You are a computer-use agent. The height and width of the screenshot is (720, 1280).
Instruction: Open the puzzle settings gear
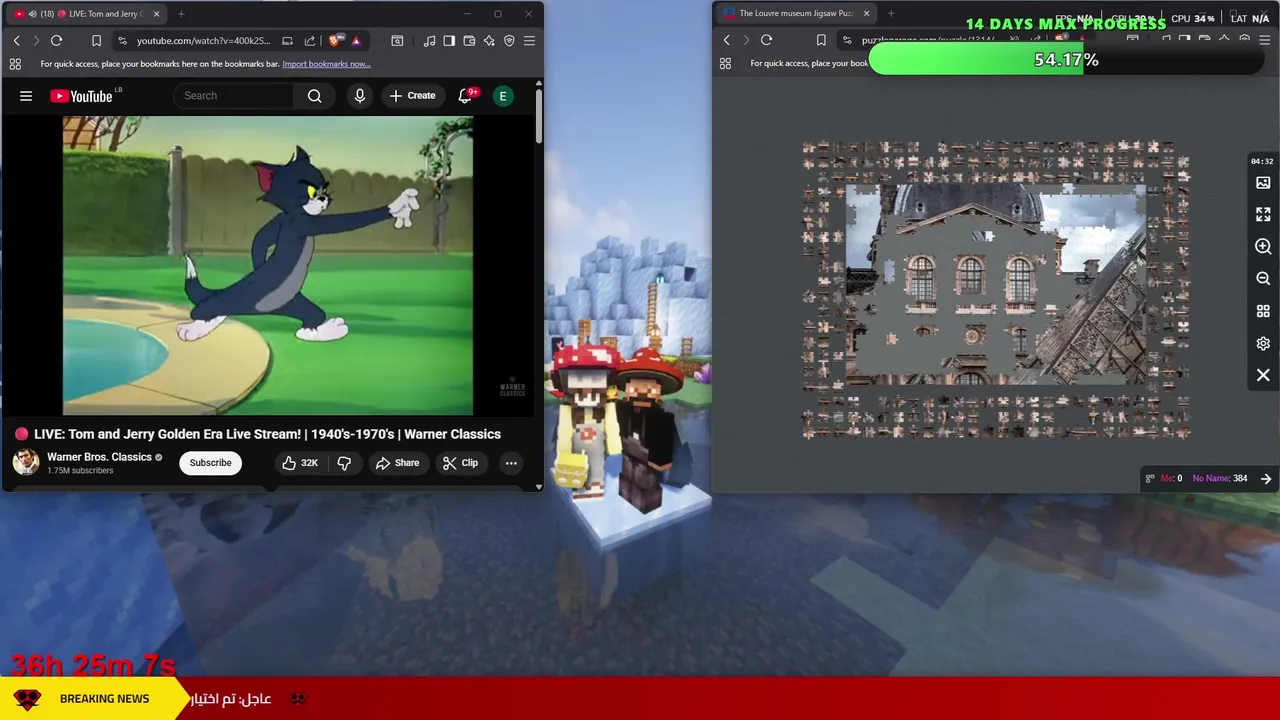point(1263,343)
